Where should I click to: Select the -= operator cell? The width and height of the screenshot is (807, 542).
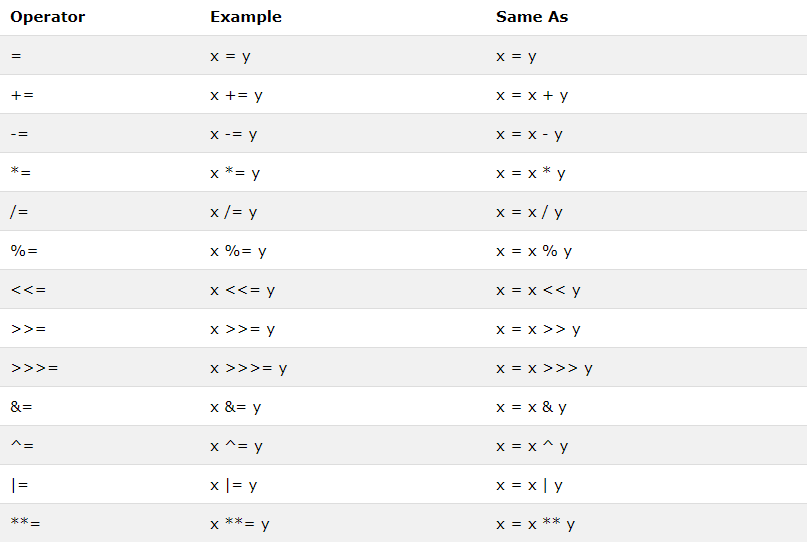(20, 134)
